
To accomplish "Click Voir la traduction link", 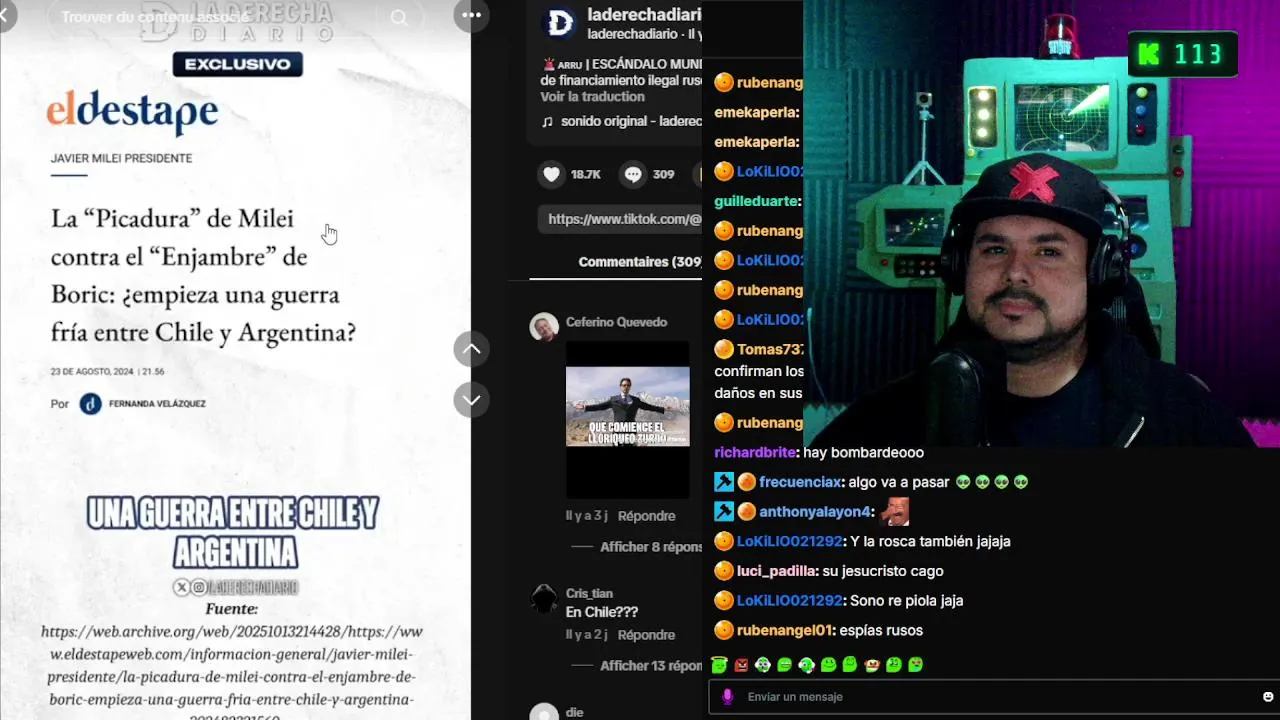I will (x=592, y=97).
